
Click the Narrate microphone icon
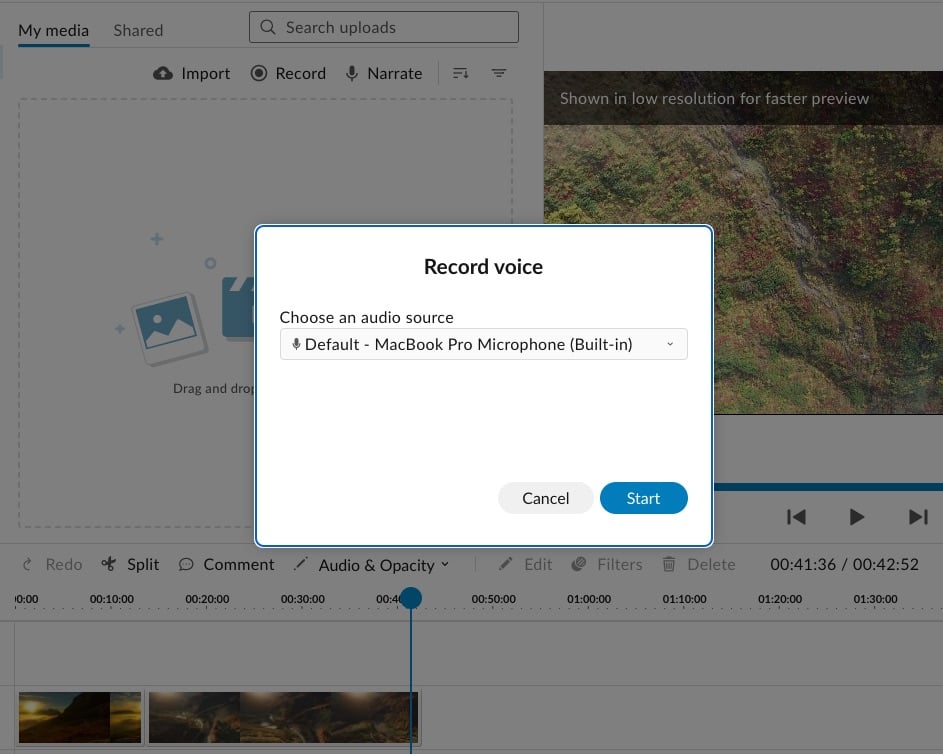pyautogui.click(x=352, y=74)
